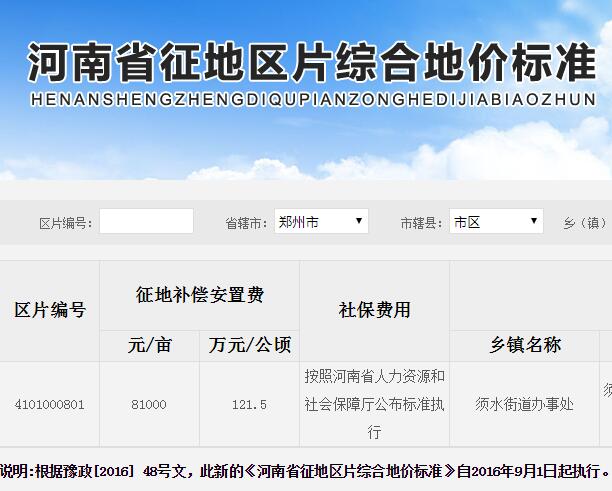Click the 市辖县 filter label
612x491 pixels.
(x=421, y=223)
